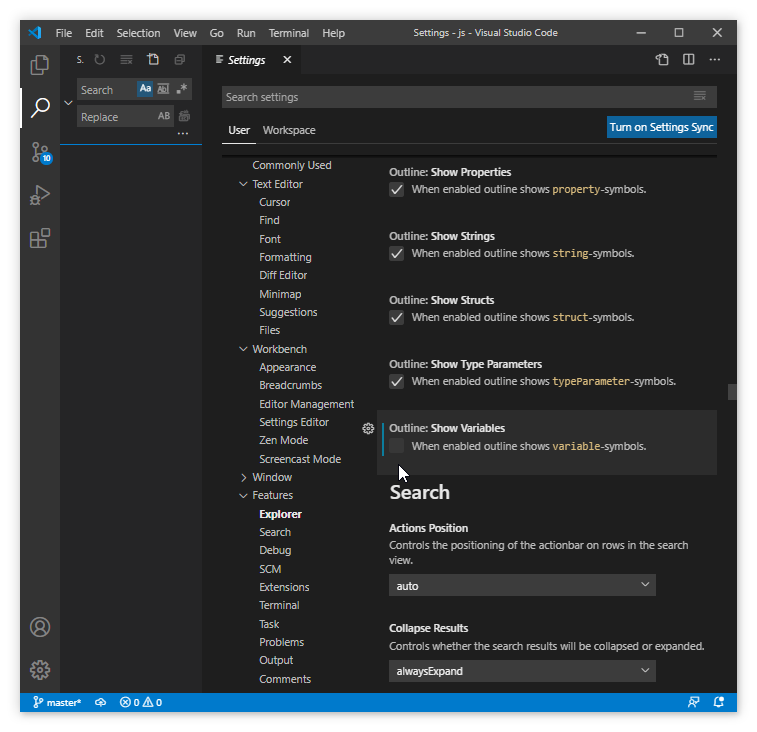
Task: Click the Refresh search results icon
Action: click(100, 59)
